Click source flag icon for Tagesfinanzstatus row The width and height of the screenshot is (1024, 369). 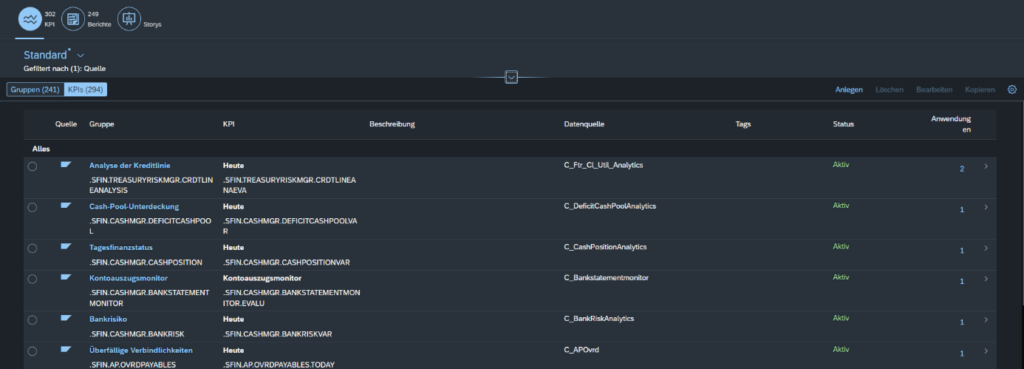[x=65, y=246]
